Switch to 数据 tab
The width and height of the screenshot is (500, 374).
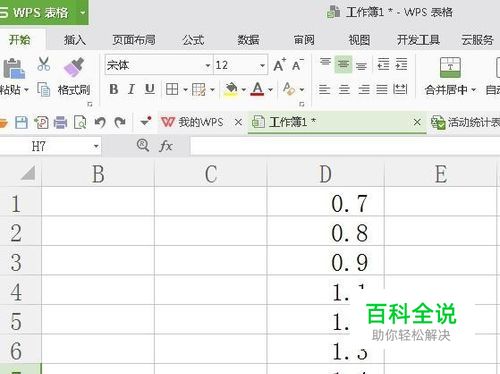pos(248,40)
